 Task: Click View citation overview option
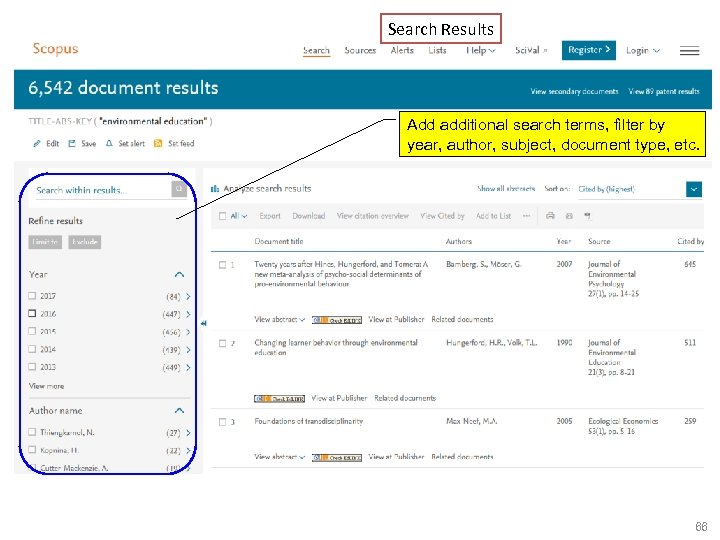click(x=372, y=216)
